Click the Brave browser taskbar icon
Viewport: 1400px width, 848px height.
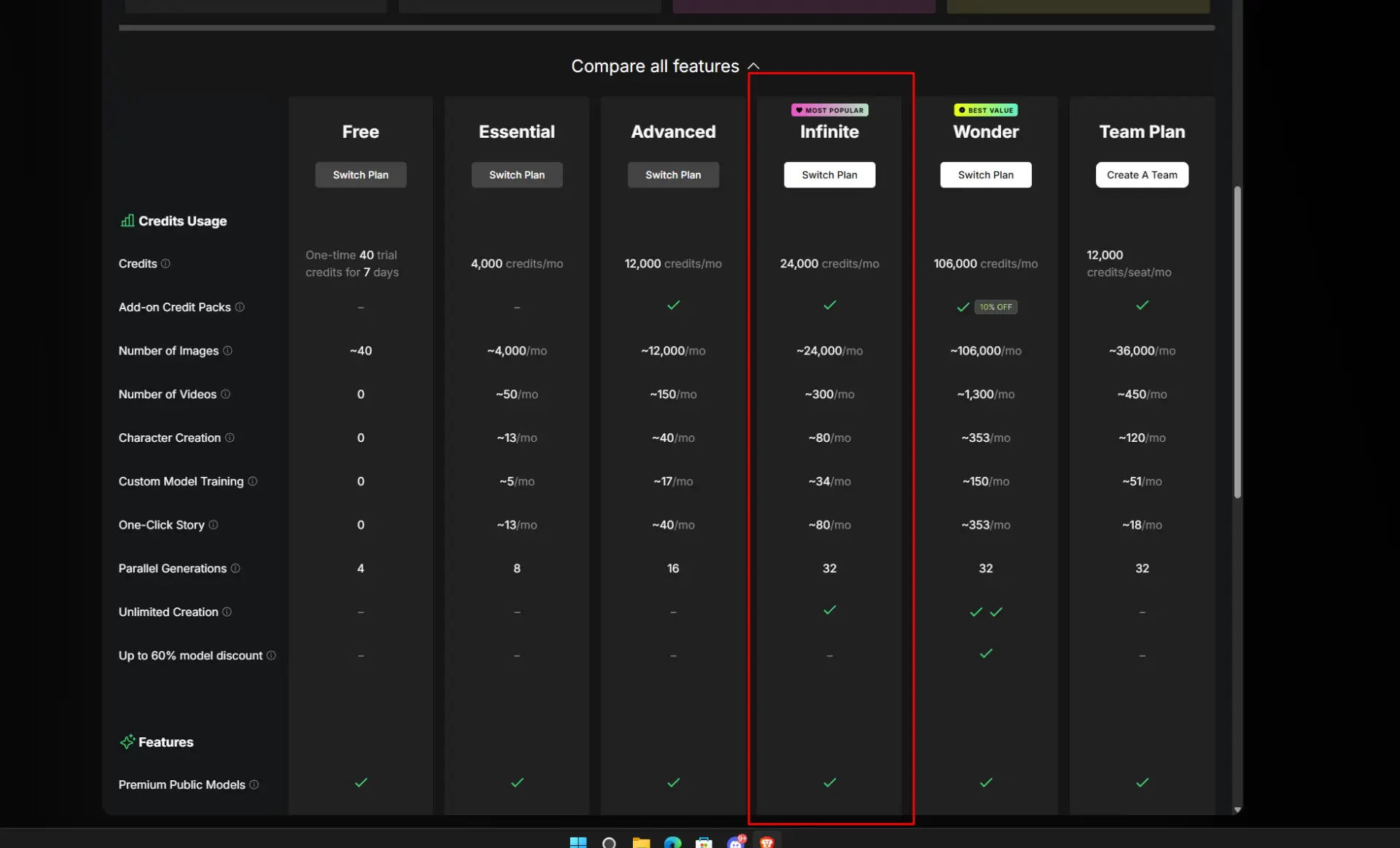(x=767, y=842)
